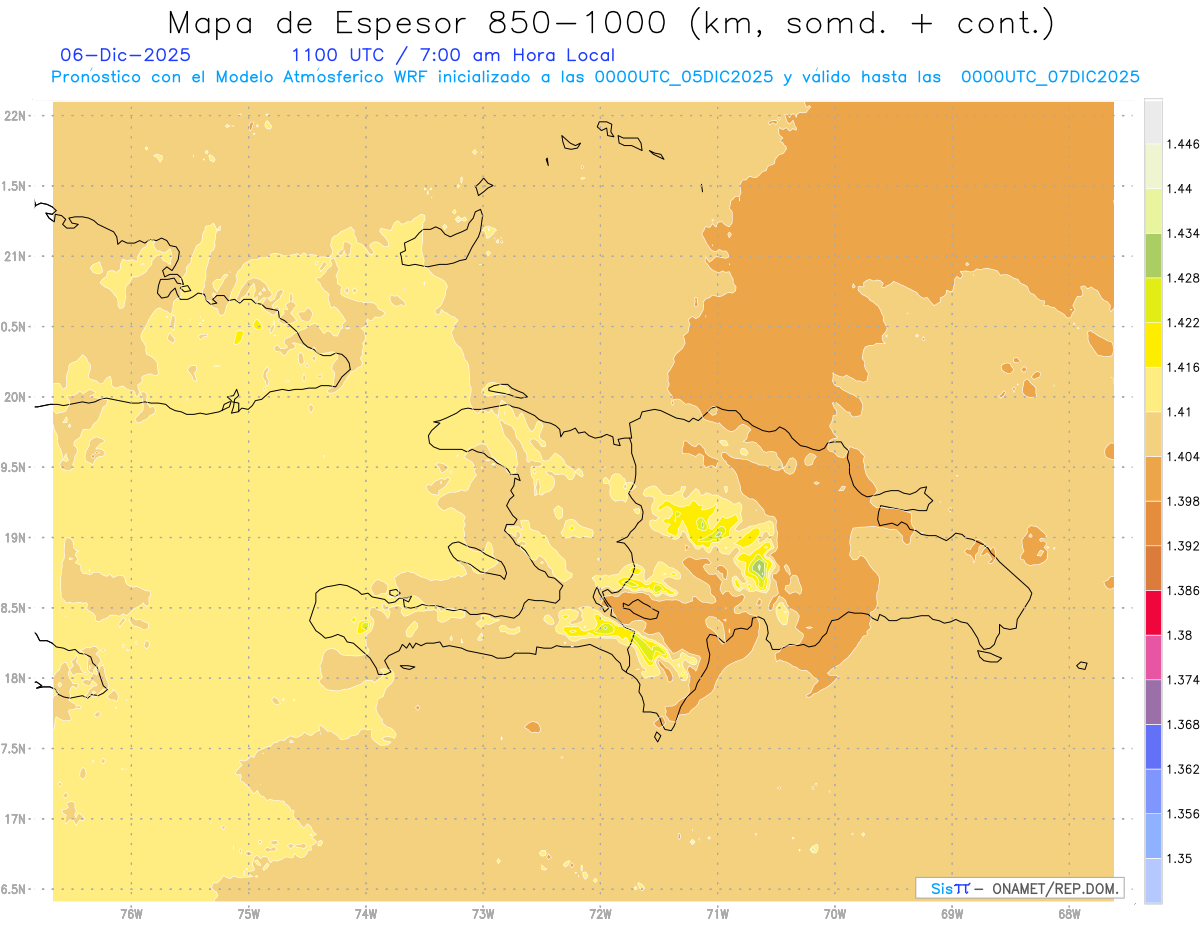
Task: Click the 76W longitude label
Action: [131, 913]
